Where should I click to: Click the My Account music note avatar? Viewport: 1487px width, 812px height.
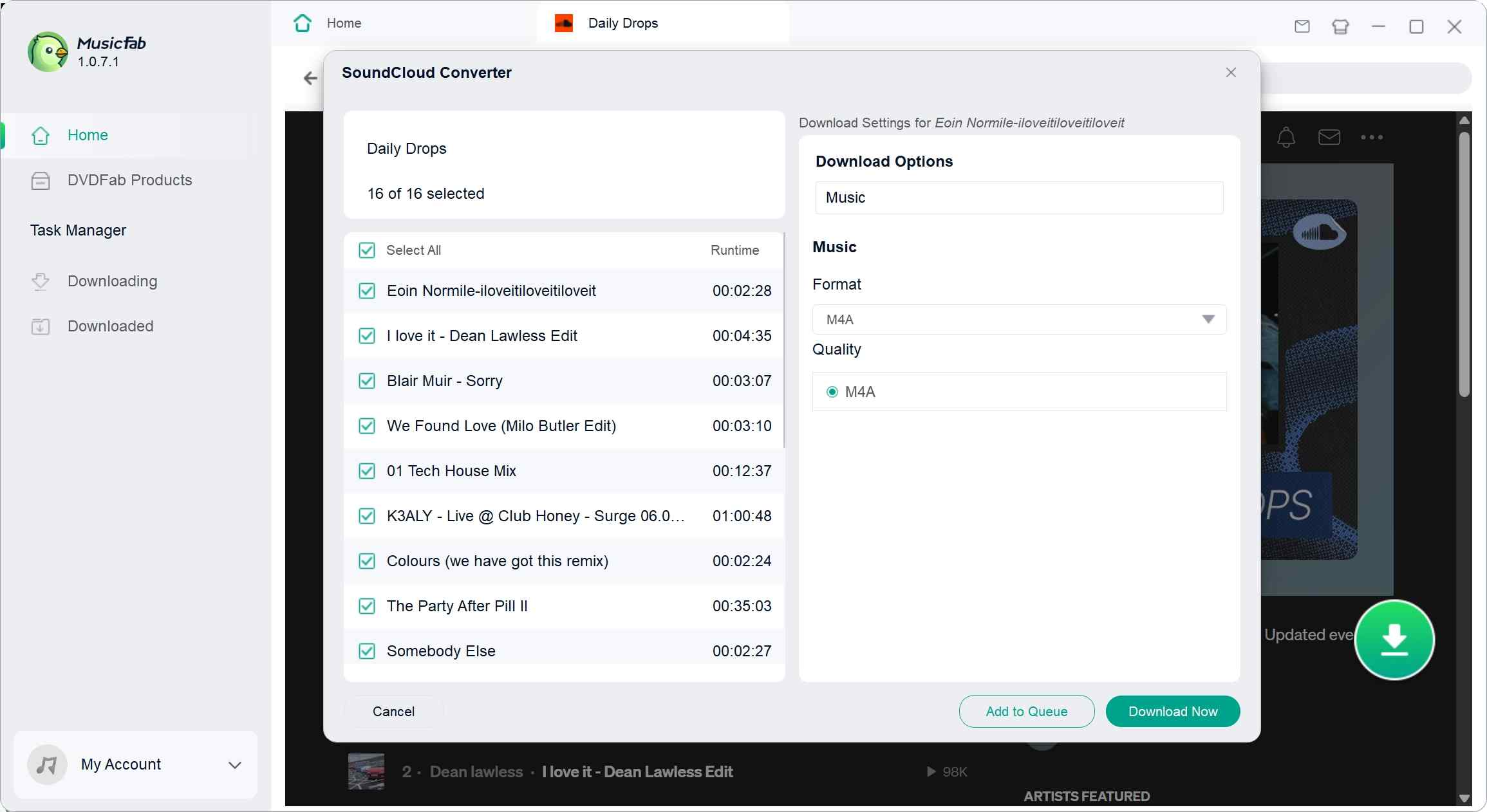(47, 764)
